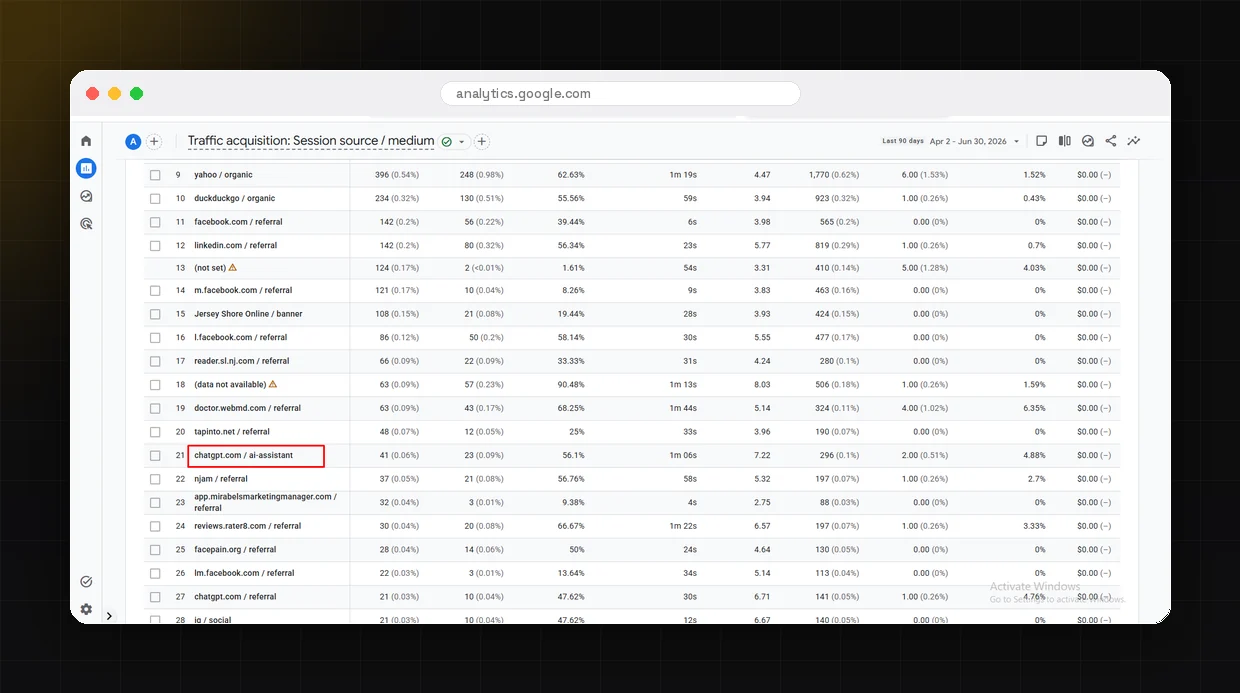The width and height of the screenshot is (1240, 693).
Task: Click the 'reader.sl.nj.com / referral' label
Action: coord(242,361)
